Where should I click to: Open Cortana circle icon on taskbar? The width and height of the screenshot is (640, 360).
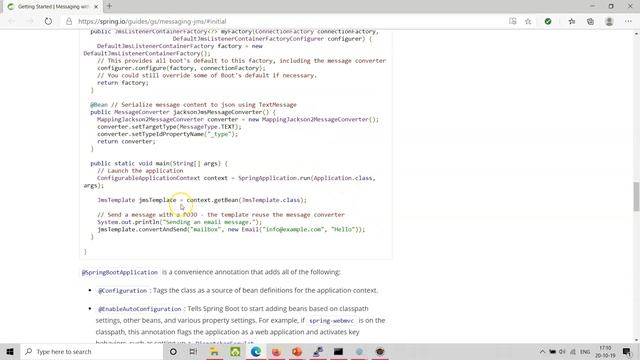(173, 351)
